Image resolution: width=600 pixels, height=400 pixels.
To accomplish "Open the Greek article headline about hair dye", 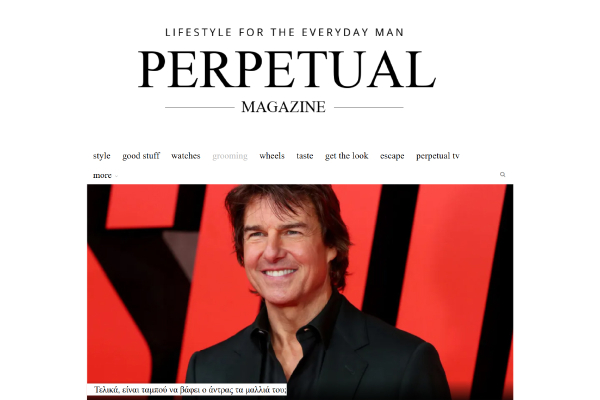I will [x=190, y=390].
